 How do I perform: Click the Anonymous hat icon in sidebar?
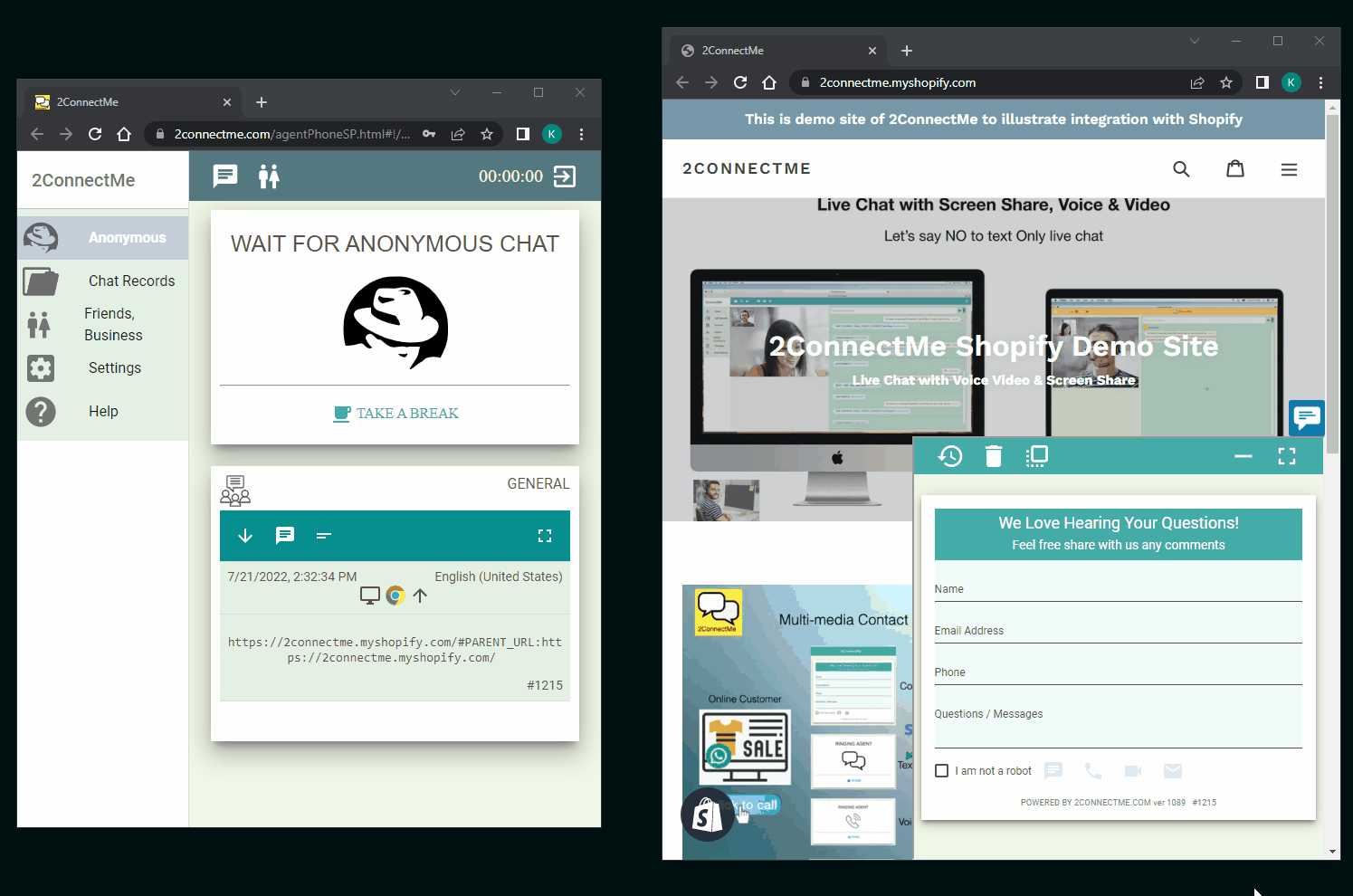(x=41, y=238)
